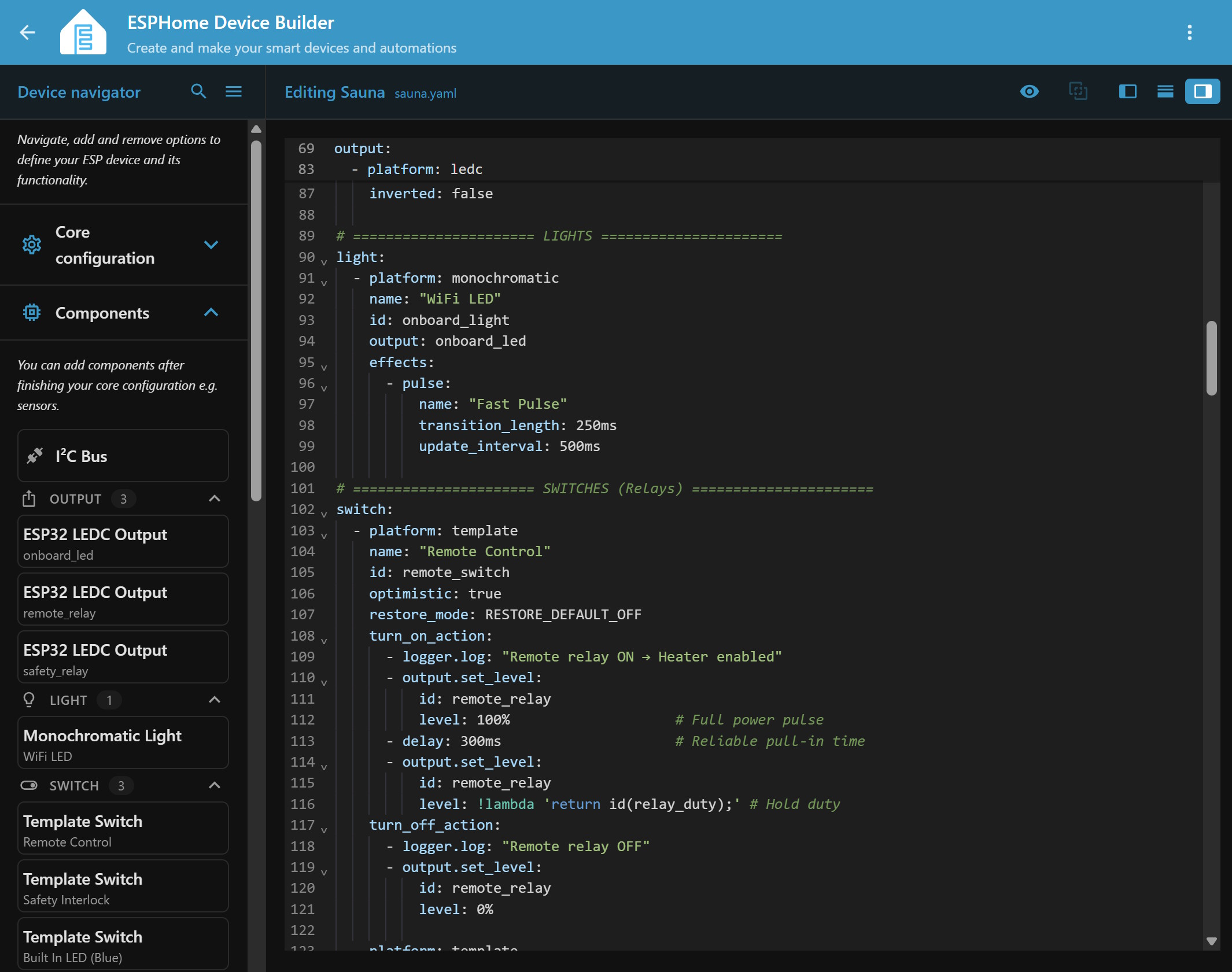Image resolution: width=1232 pixels, height=972 pixels.
Task: Click the sidebar scrollbar thumb
Action: click(x=256, y=321)
